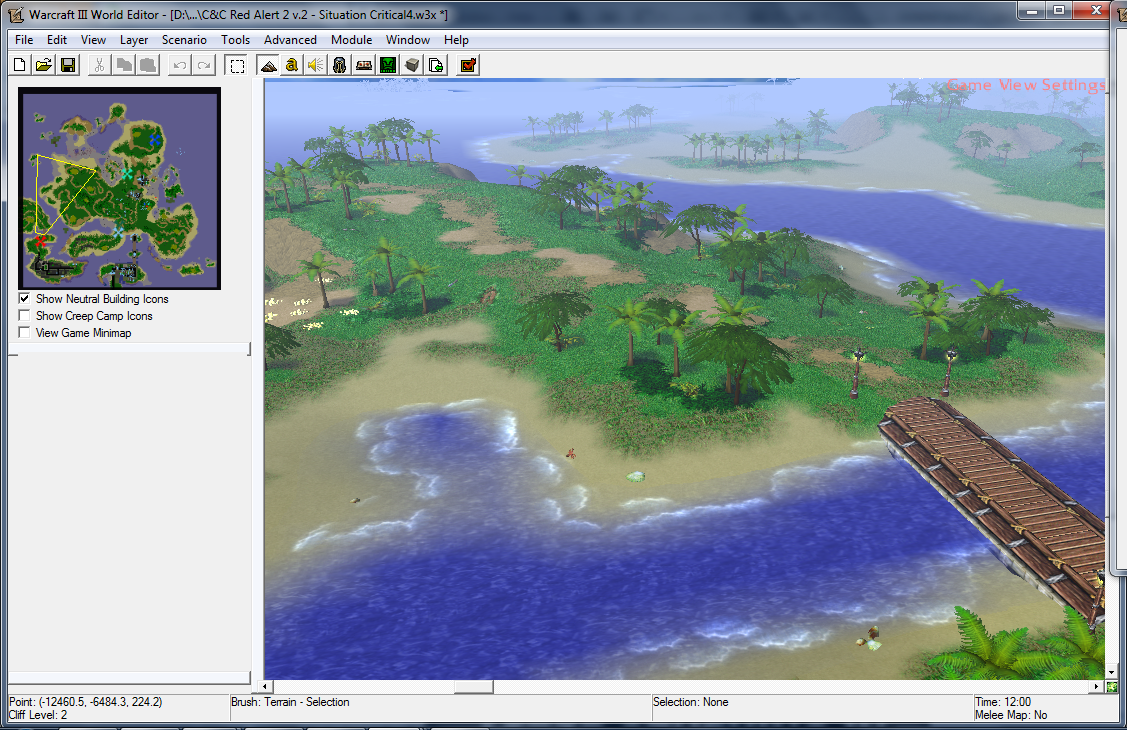Click the minimap overview thumbnail
The height and width of the screenshot is (730, 1127).
click(119, 188)
